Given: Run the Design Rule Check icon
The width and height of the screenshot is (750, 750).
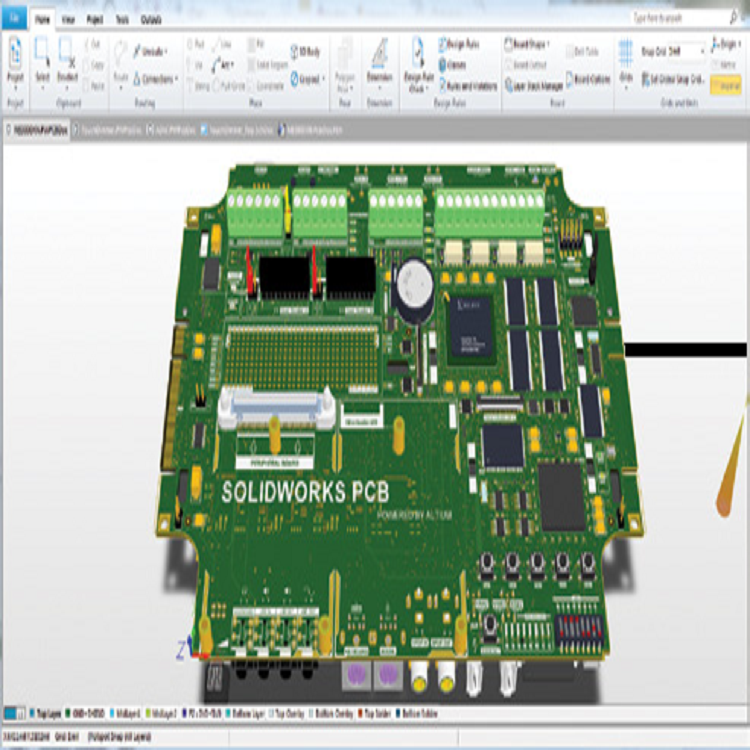Looking at the screenshot, I should tap(418, 62).
